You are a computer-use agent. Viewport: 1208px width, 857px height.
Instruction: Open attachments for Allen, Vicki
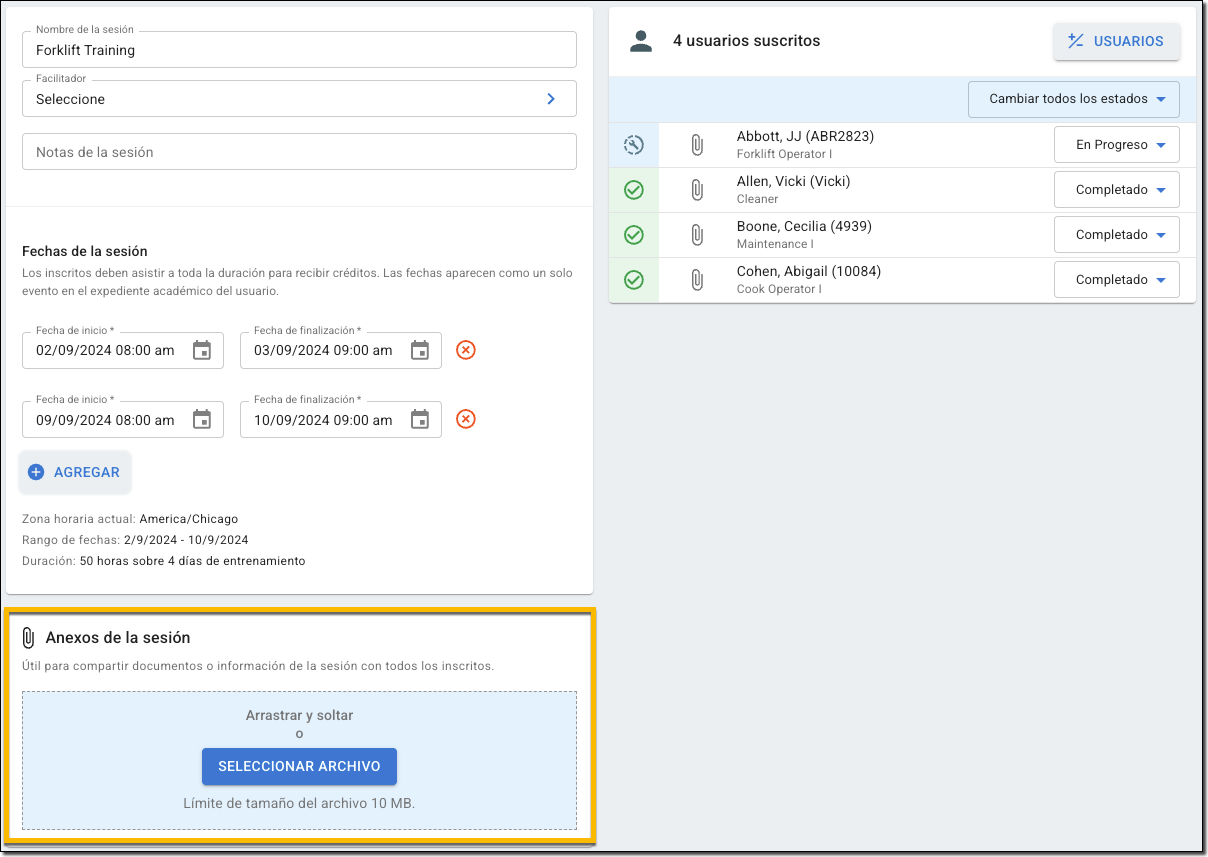pos(697,190)
